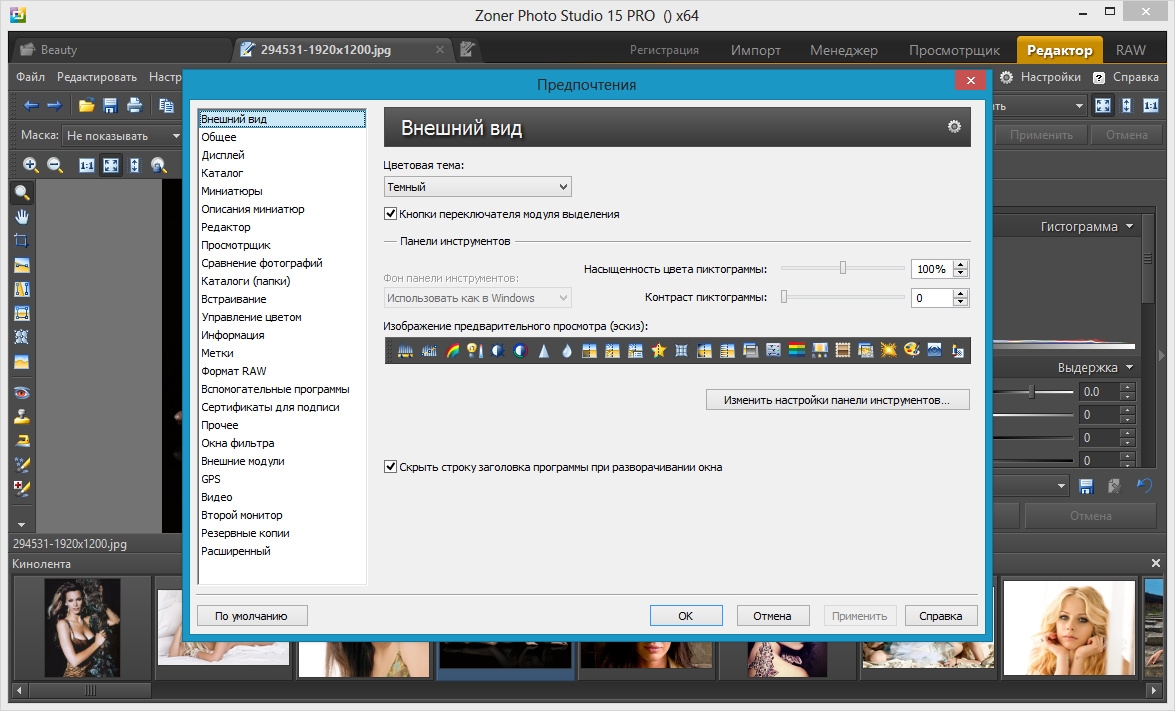Select the crop tool
Screen dimensions: 1175x711
pos(22,240)
